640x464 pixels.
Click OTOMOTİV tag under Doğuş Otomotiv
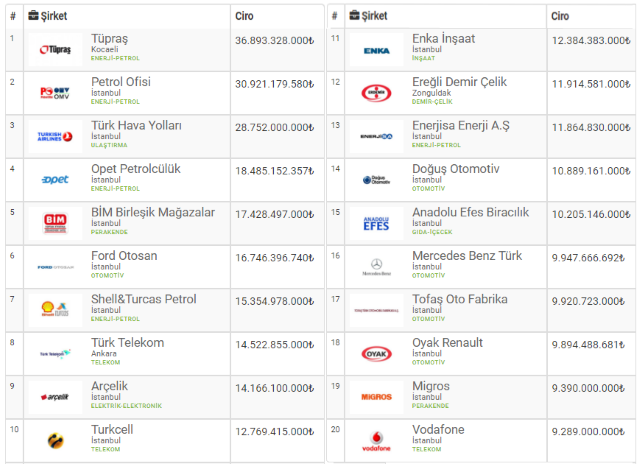coord(428,189)
